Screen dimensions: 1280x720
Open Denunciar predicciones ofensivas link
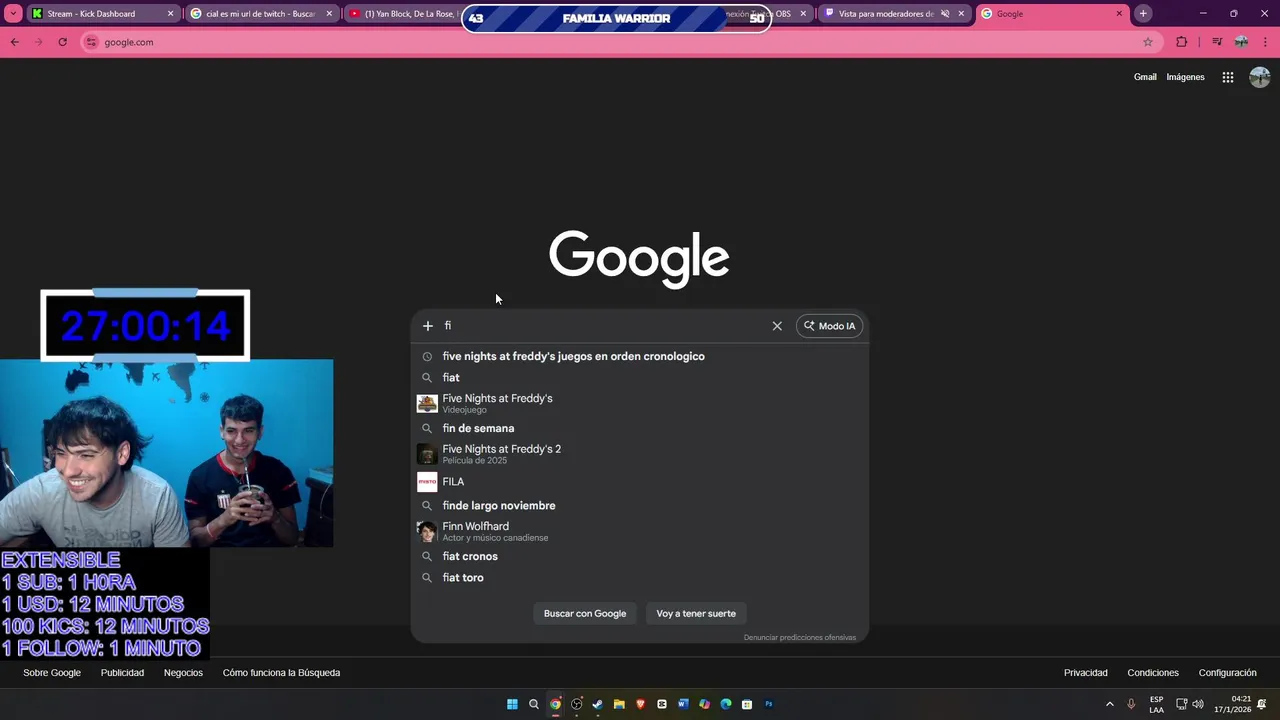pyautogui.click(x=800, y=637)
